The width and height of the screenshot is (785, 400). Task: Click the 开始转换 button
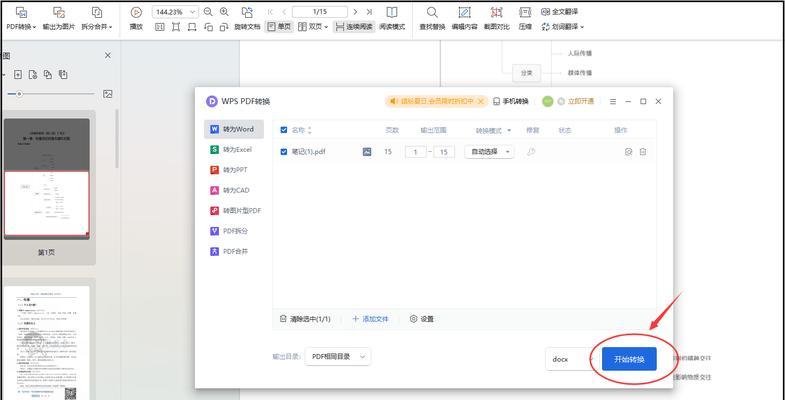629,359
